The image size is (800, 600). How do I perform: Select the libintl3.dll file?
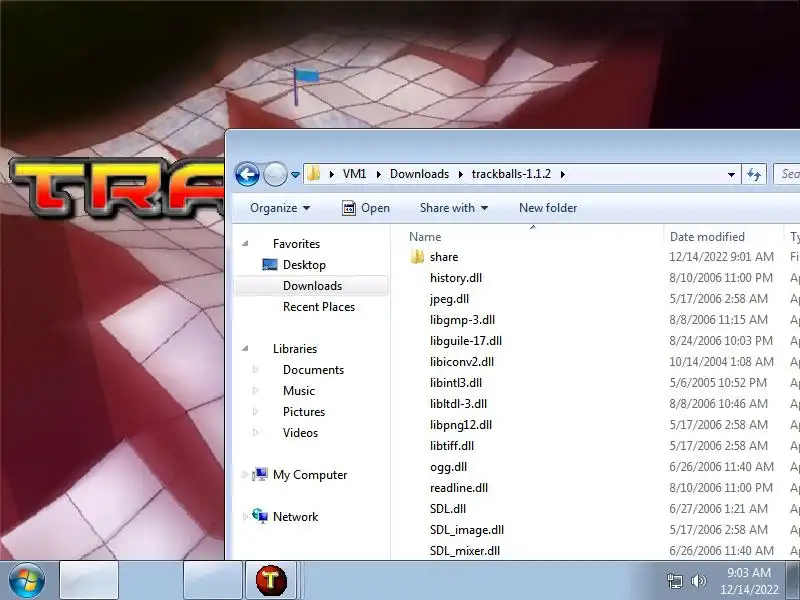(x=456, y=383)
